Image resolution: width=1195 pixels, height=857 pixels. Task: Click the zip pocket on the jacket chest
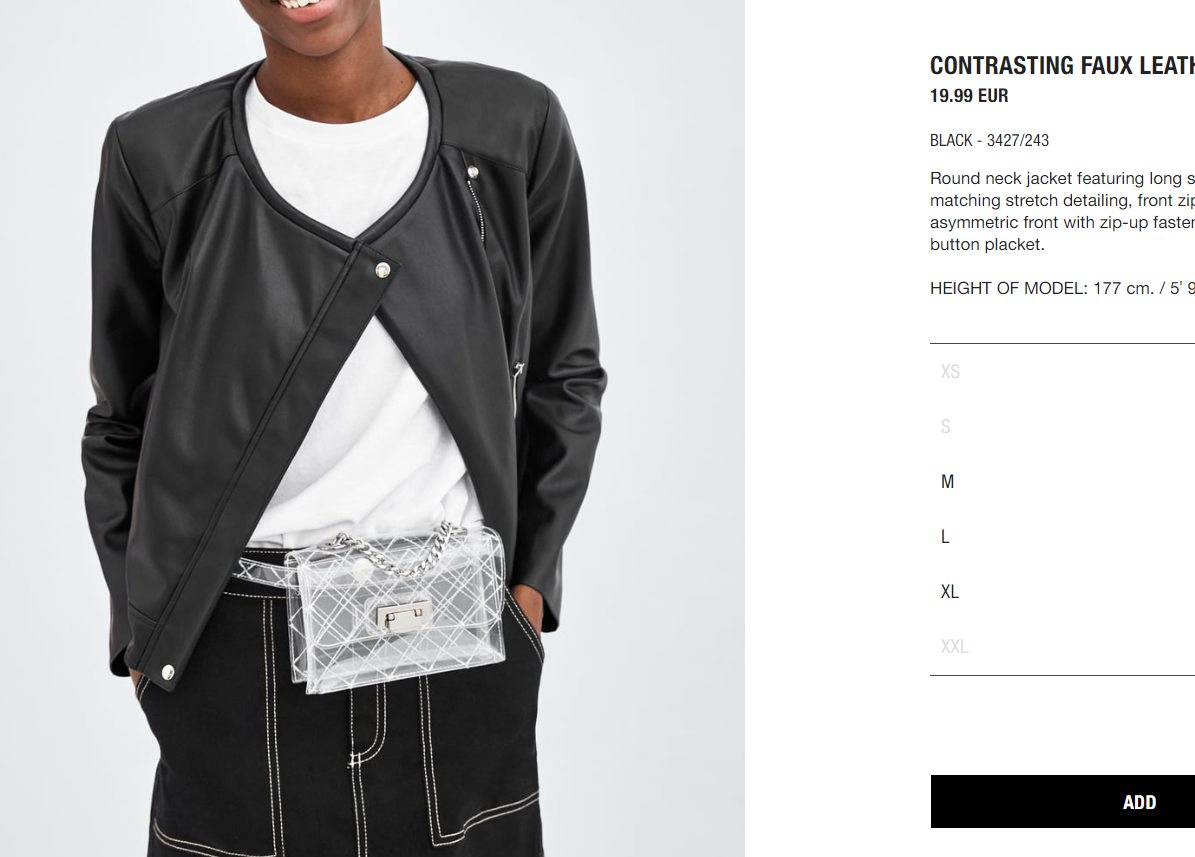476,204
